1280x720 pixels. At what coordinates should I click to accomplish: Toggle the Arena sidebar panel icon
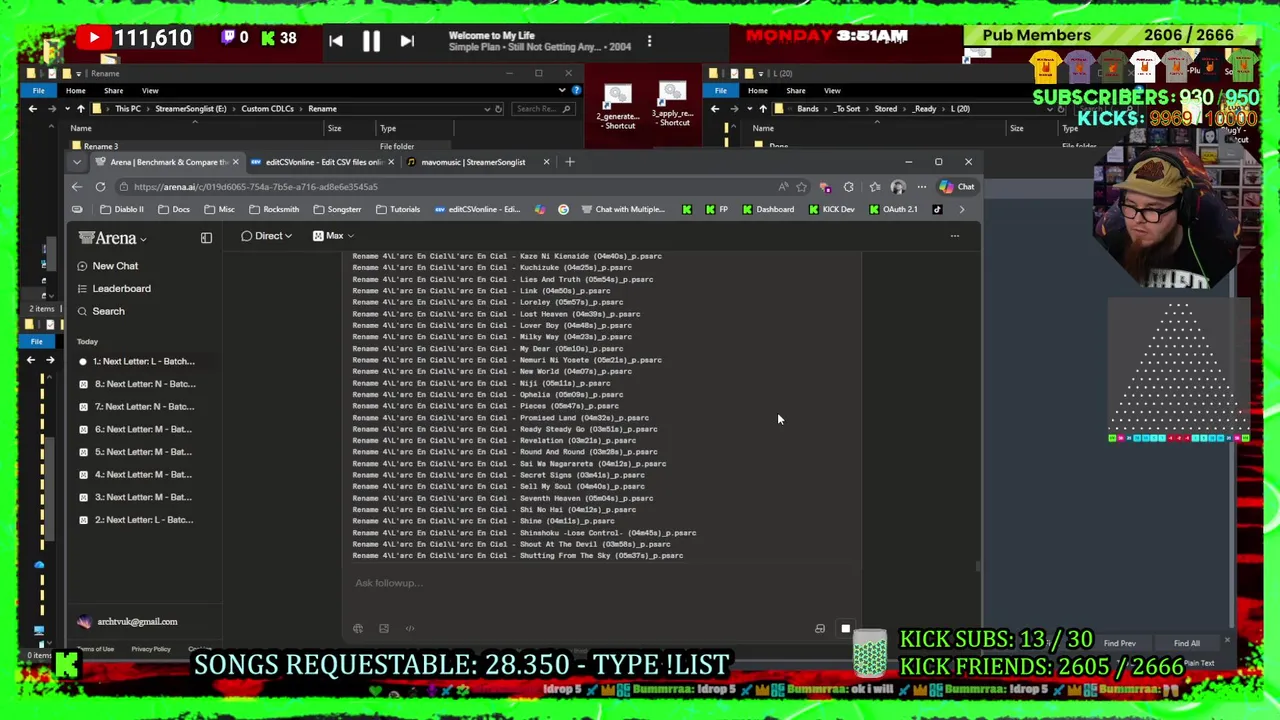[x=206, y=238]
